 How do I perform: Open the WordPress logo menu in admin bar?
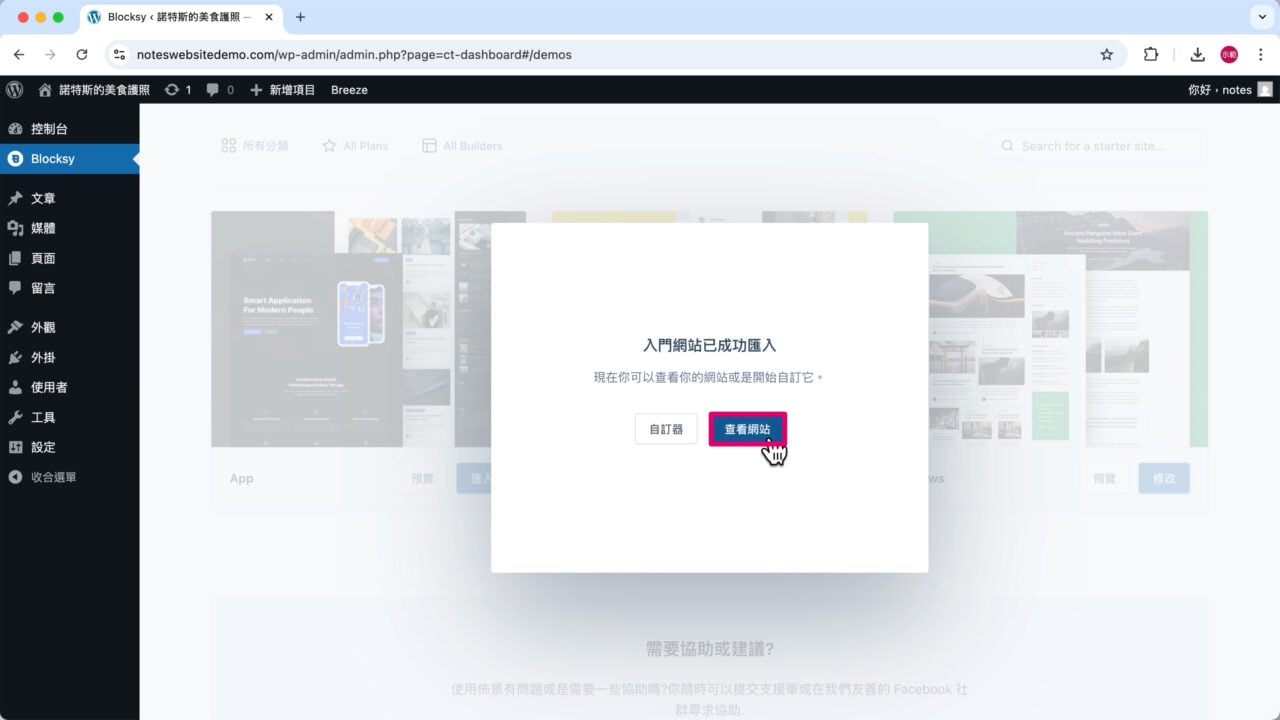[14, 90]
